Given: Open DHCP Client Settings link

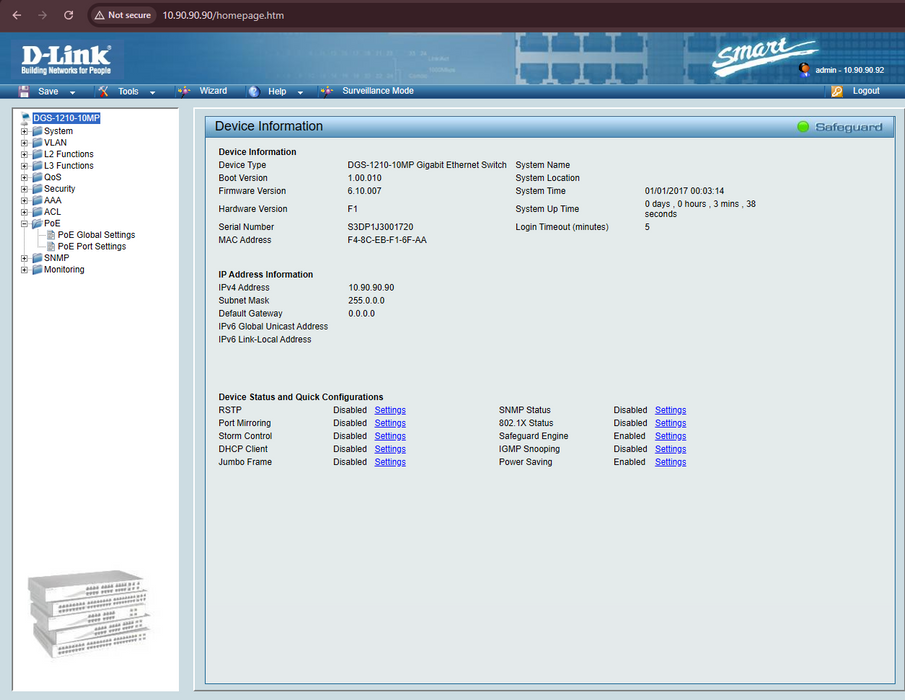Looking at the screenshot, I should (390, 449).
